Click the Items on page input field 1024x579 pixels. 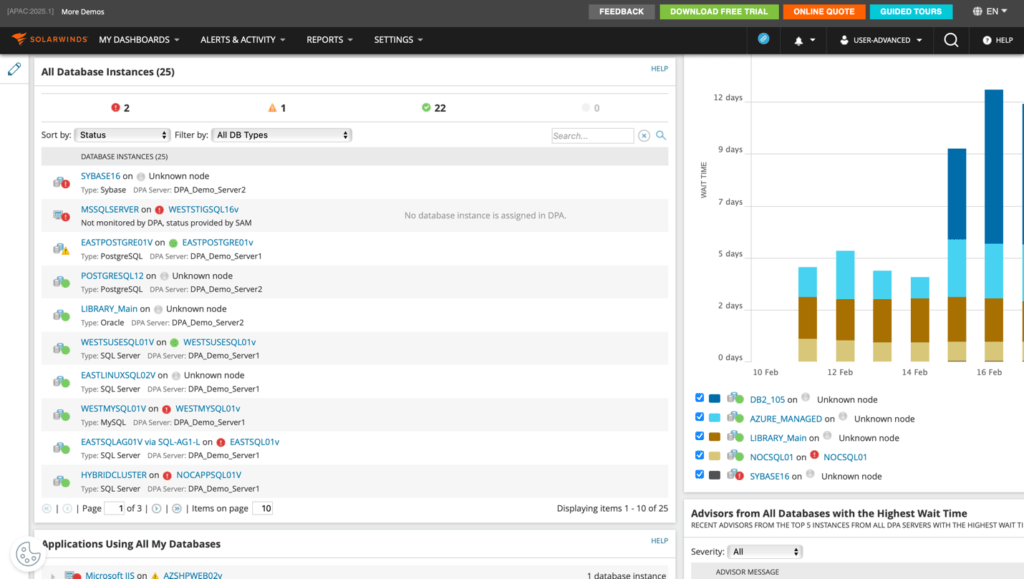[x=263, y=509]
